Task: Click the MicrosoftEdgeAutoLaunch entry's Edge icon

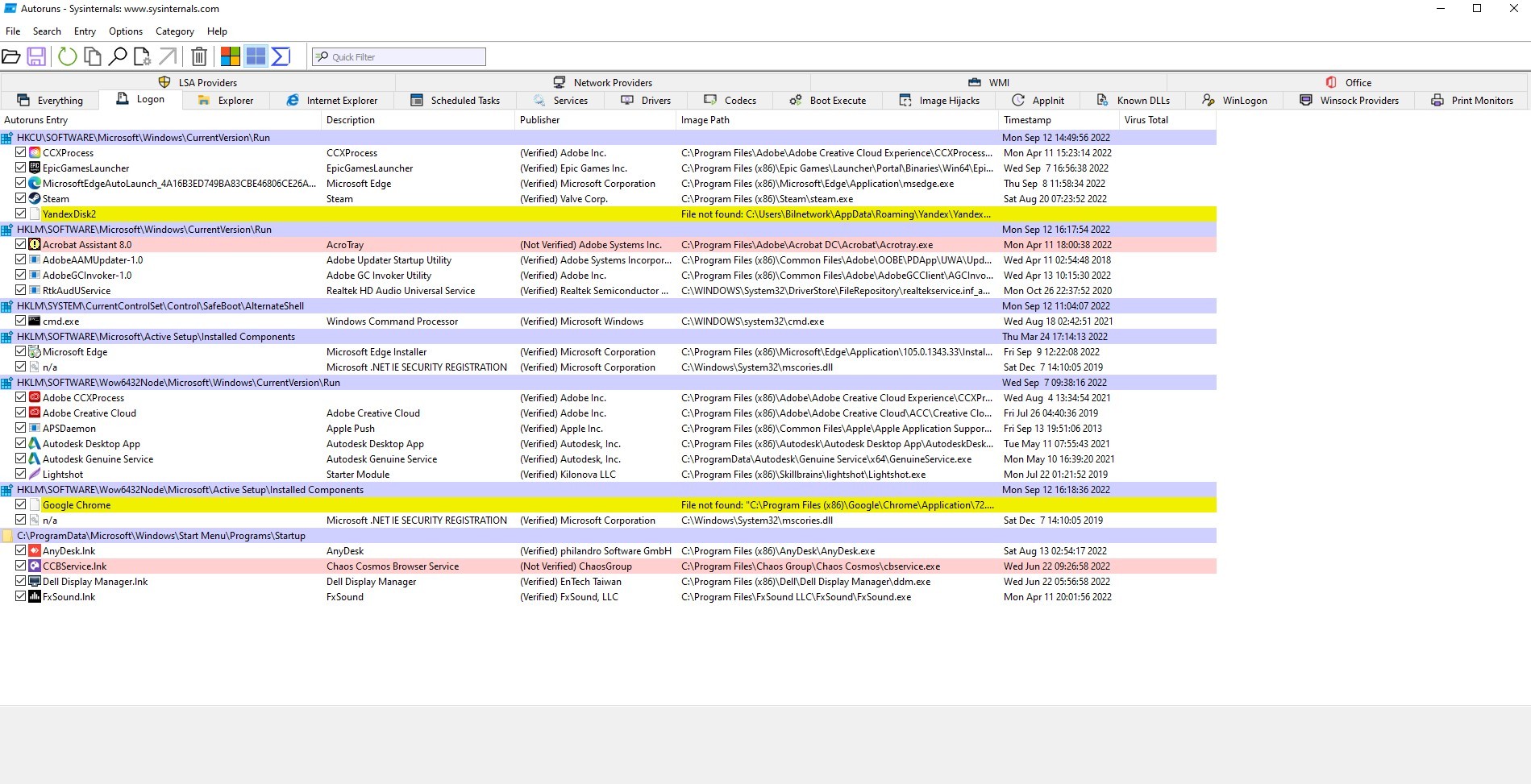Action: click(35, 183)
